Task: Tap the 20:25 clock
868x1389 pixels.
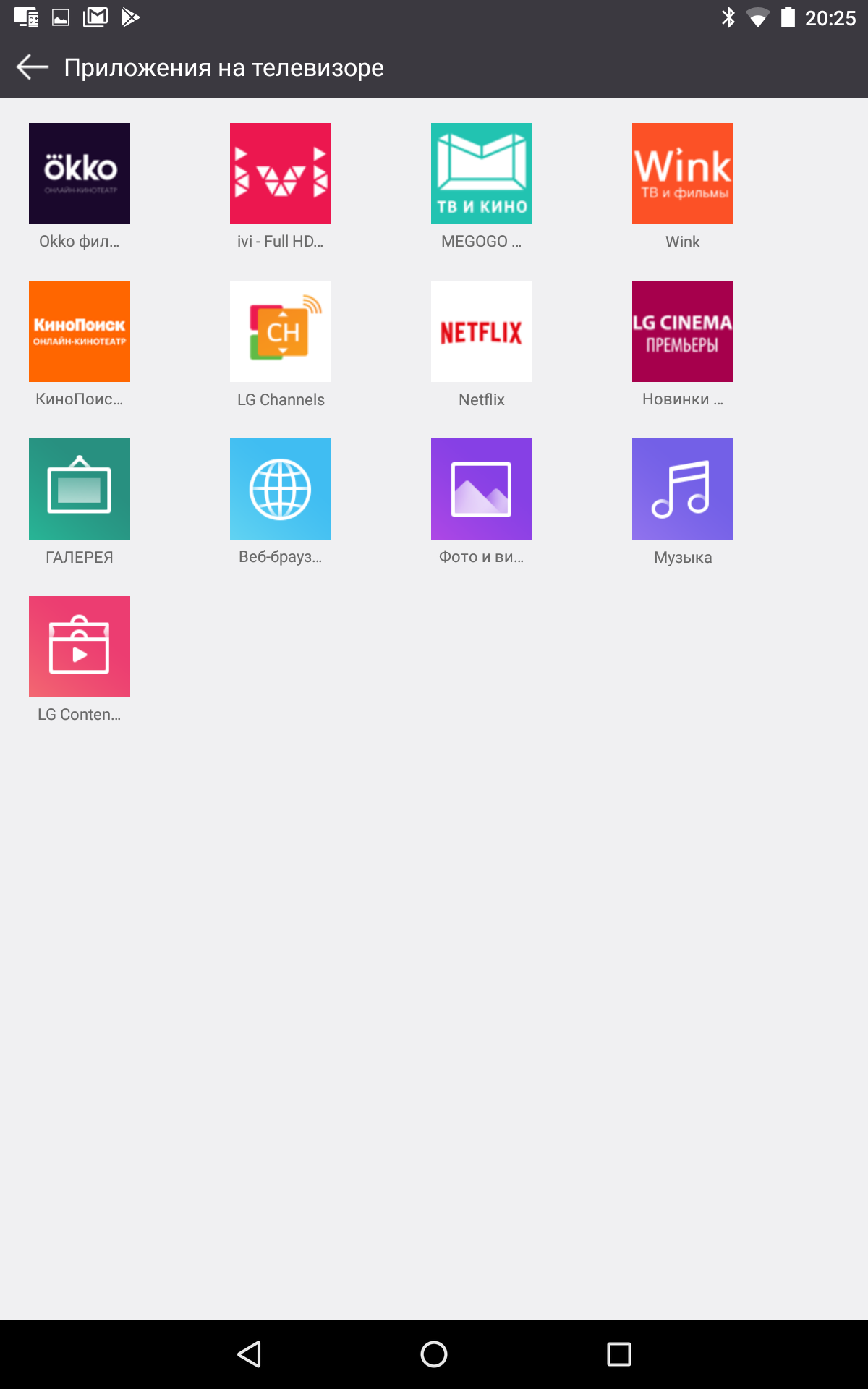Action: point(830,18)
